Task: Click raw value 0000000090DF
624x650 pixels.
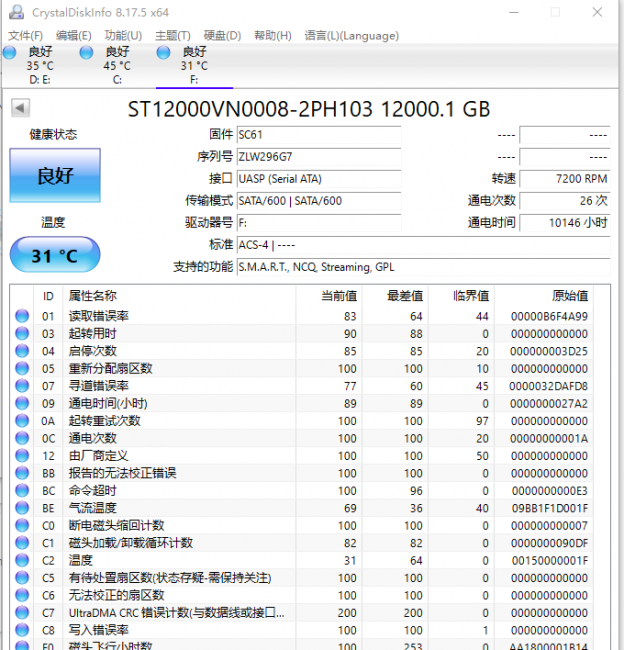Action: click(x=549, y=543)
